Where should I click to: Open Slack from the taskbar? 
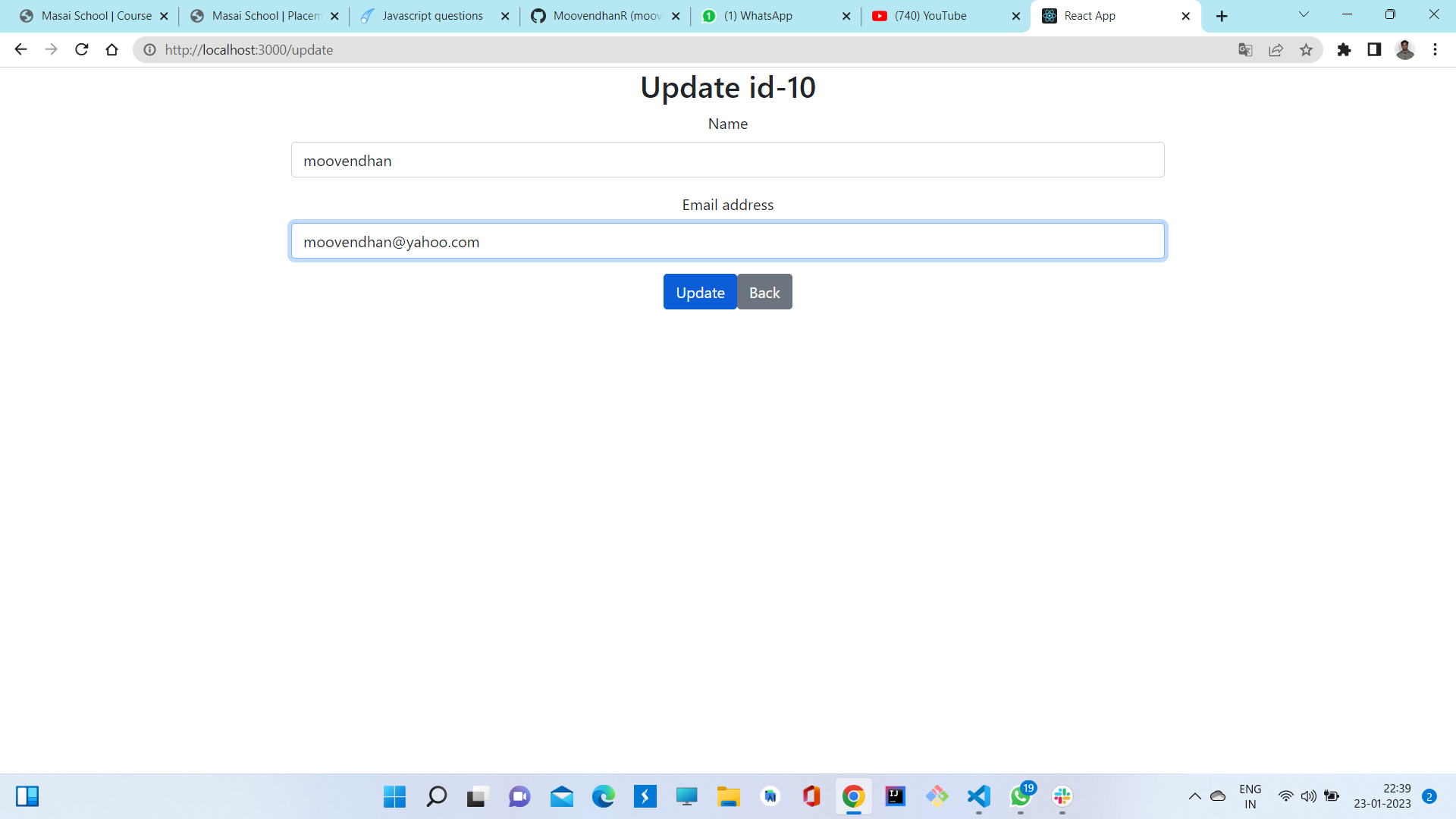point(1061,797)
